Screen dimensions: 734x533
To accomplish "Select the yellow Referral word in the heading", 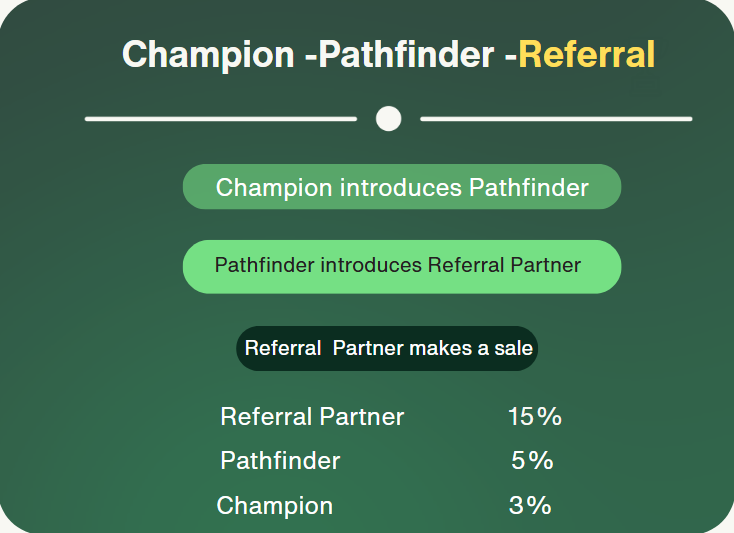I will [586, 54].
